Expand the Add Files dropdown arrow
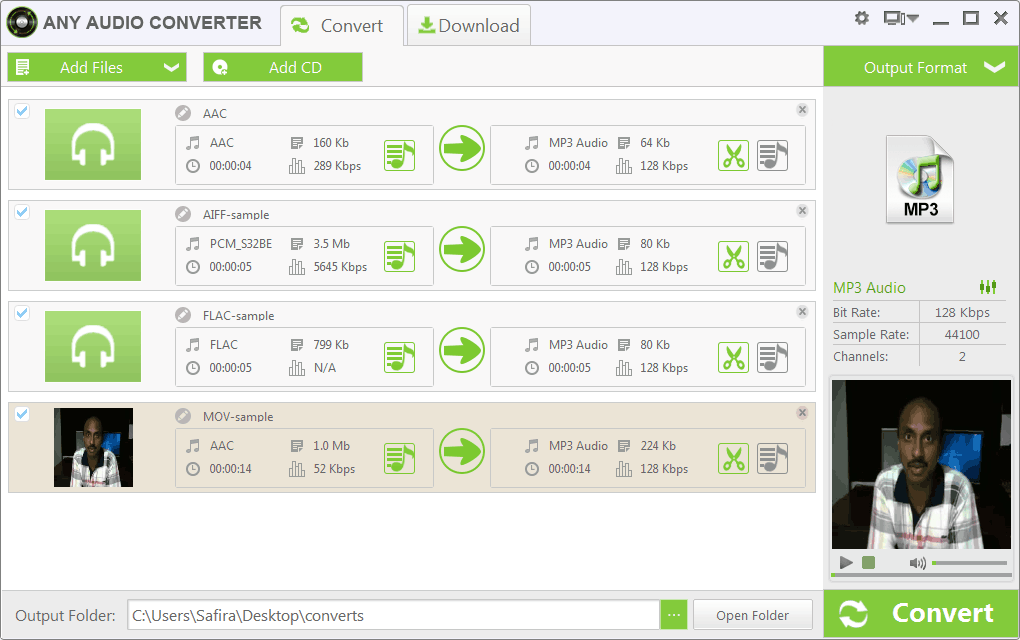Screen dimensions: 1020x640 (x=171, y=68)
